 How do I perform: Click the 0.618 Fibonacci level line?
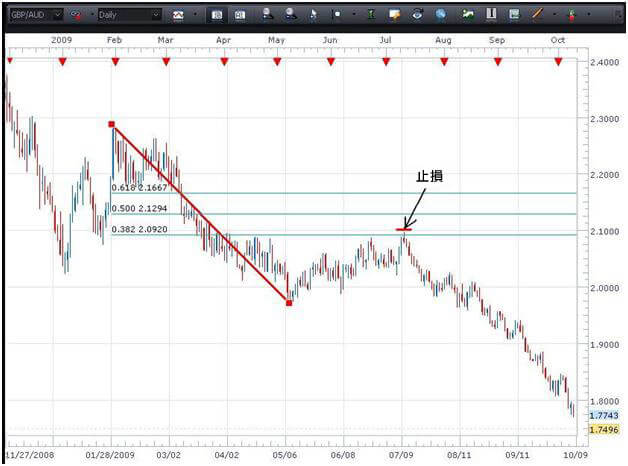click(400, 193)
